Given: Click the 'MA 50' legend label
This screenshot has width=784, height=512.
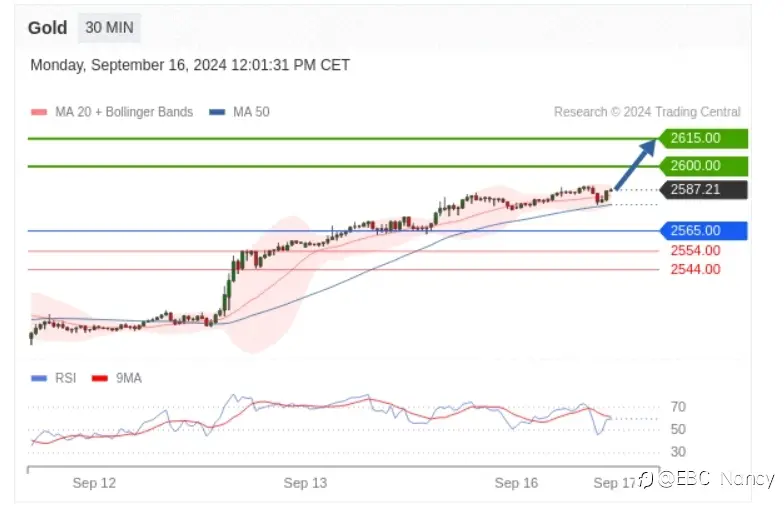Looking at the screenshot, I should (251, 112).
